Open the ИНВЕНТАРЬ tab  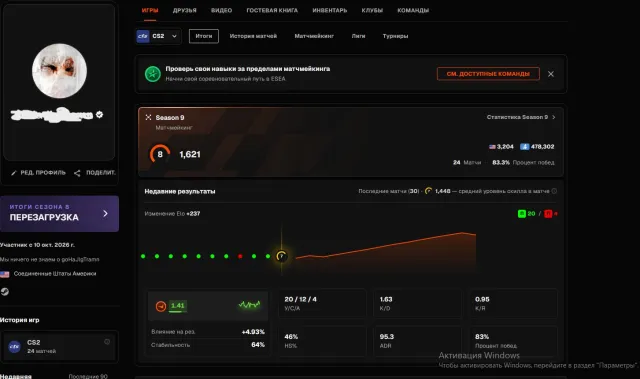point(330,11)
